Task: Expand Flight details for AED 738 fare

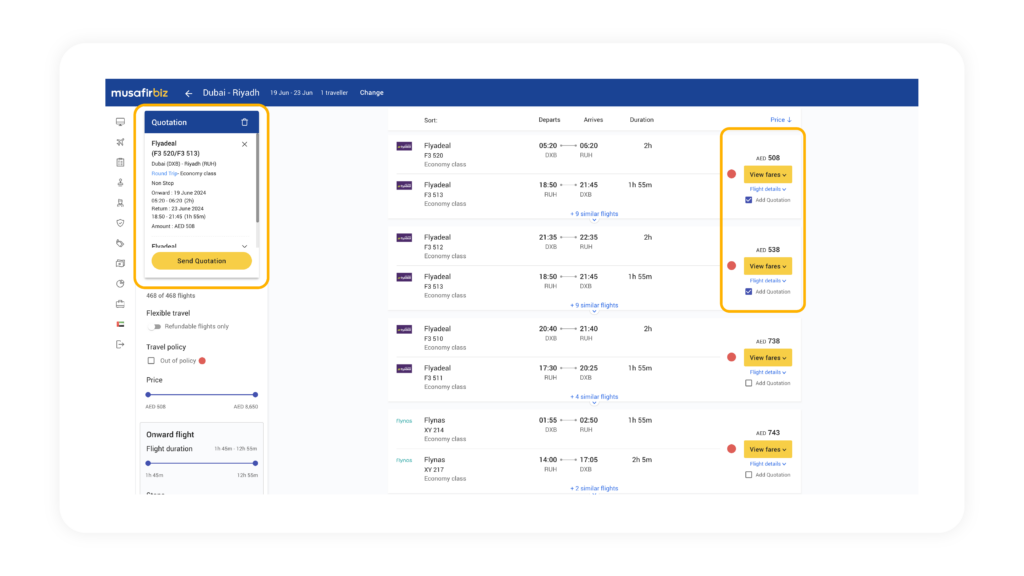Action: (x=767, y=372)
